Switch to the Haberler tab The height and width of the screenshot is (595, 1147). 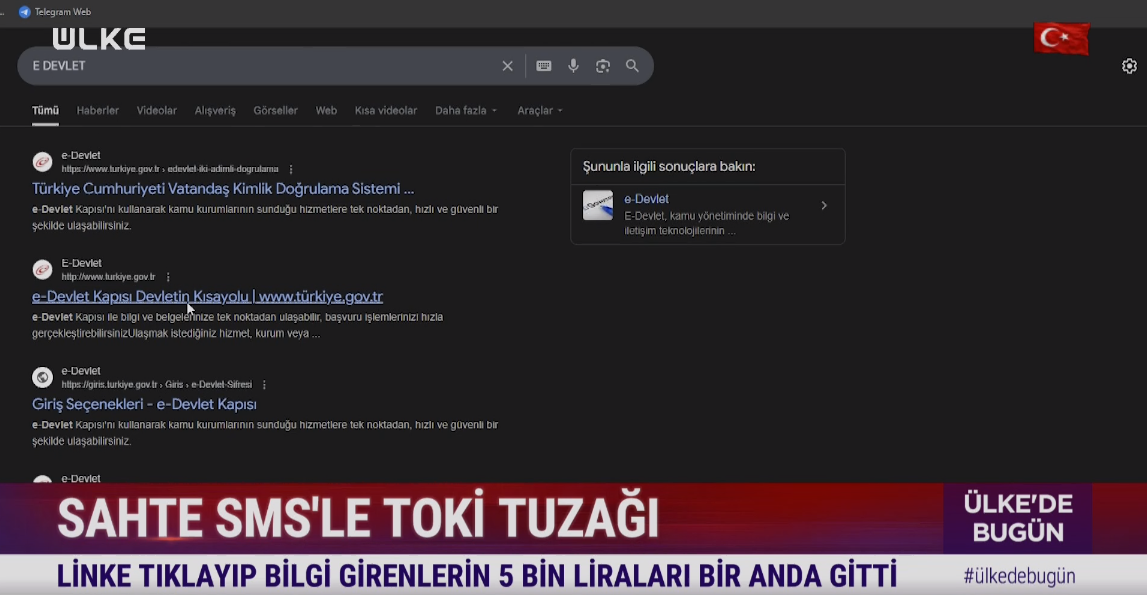pyautogui.click(x=98, y=111)
